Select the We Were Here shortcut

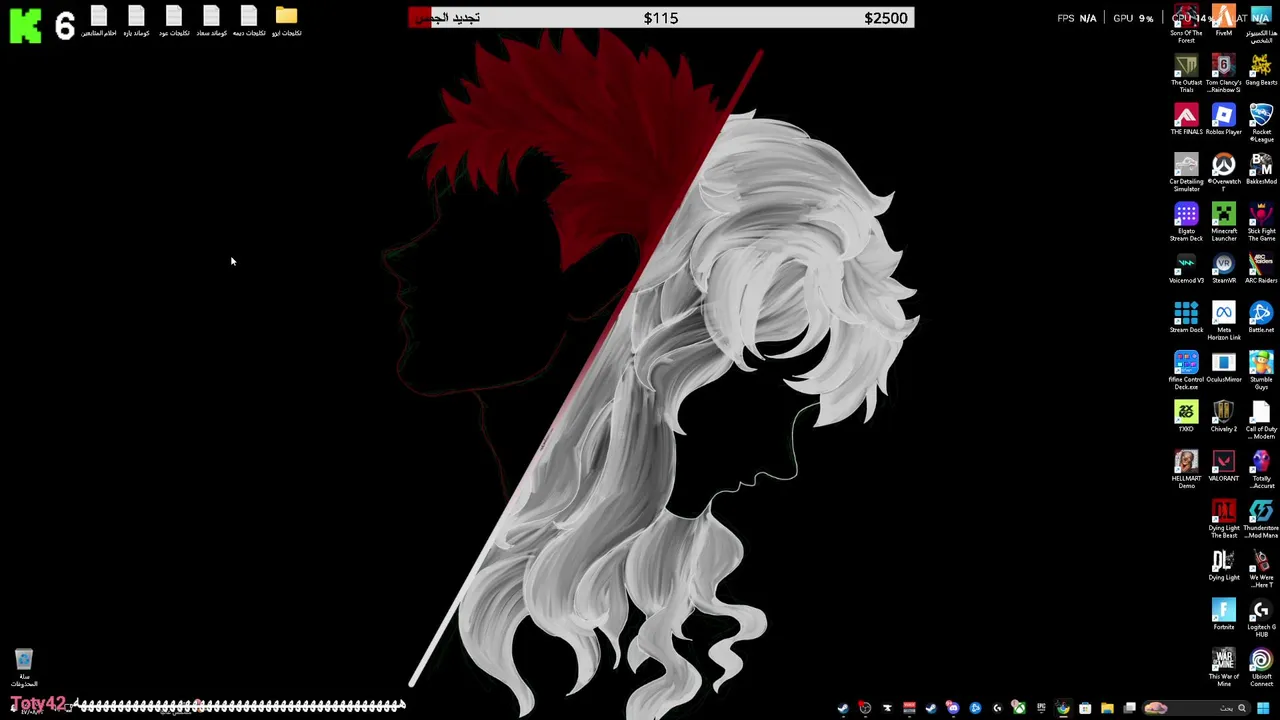1261,569
